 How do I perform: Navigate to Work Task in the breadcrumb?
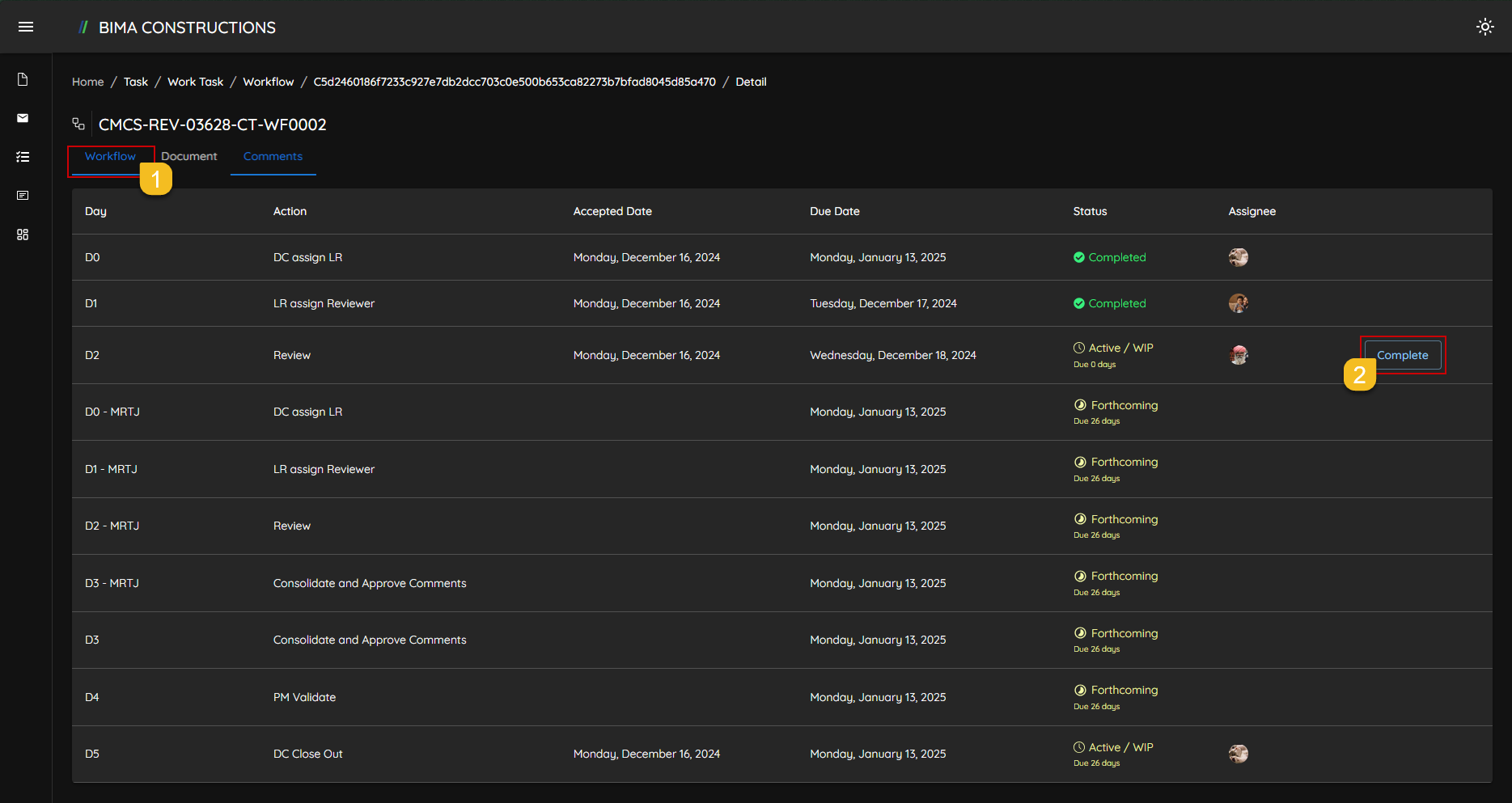(x=195, y=82)
